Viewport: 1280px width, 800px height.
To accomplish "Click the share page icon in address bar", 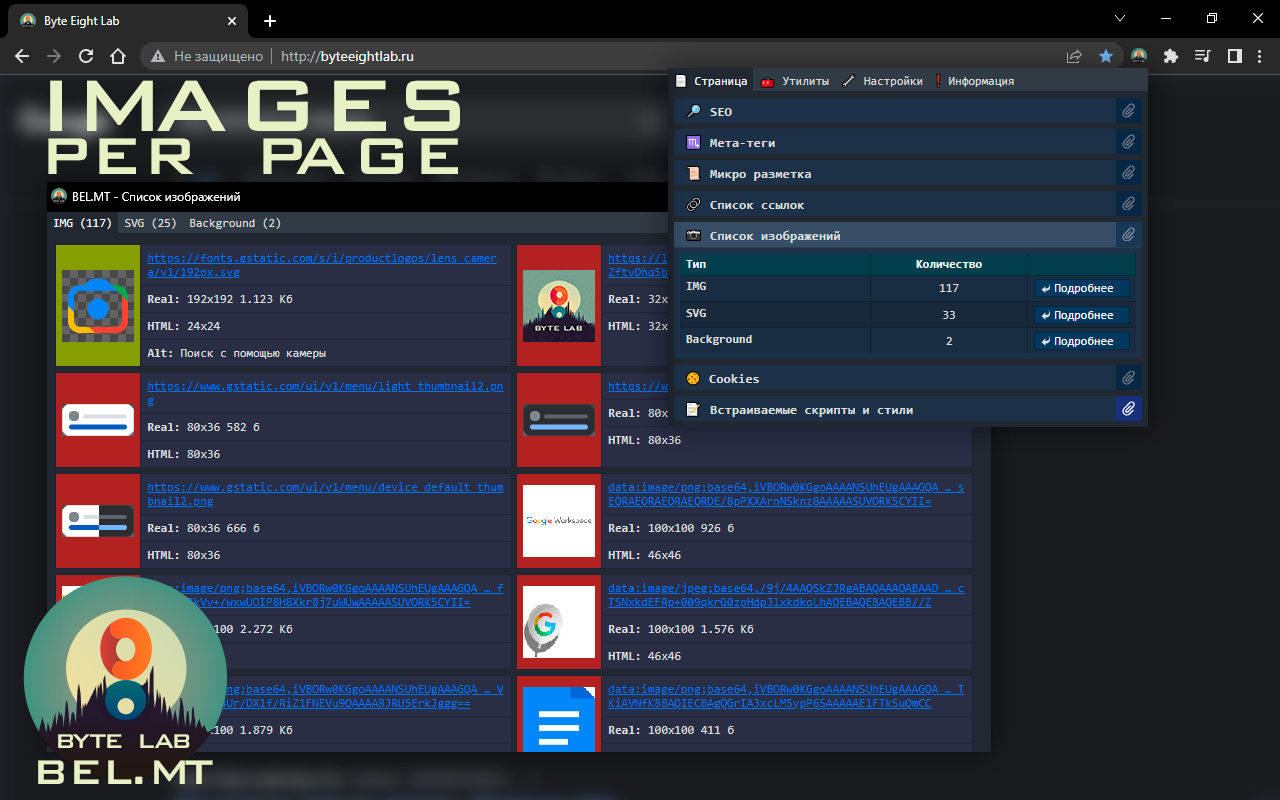I will pos(1074,56).
